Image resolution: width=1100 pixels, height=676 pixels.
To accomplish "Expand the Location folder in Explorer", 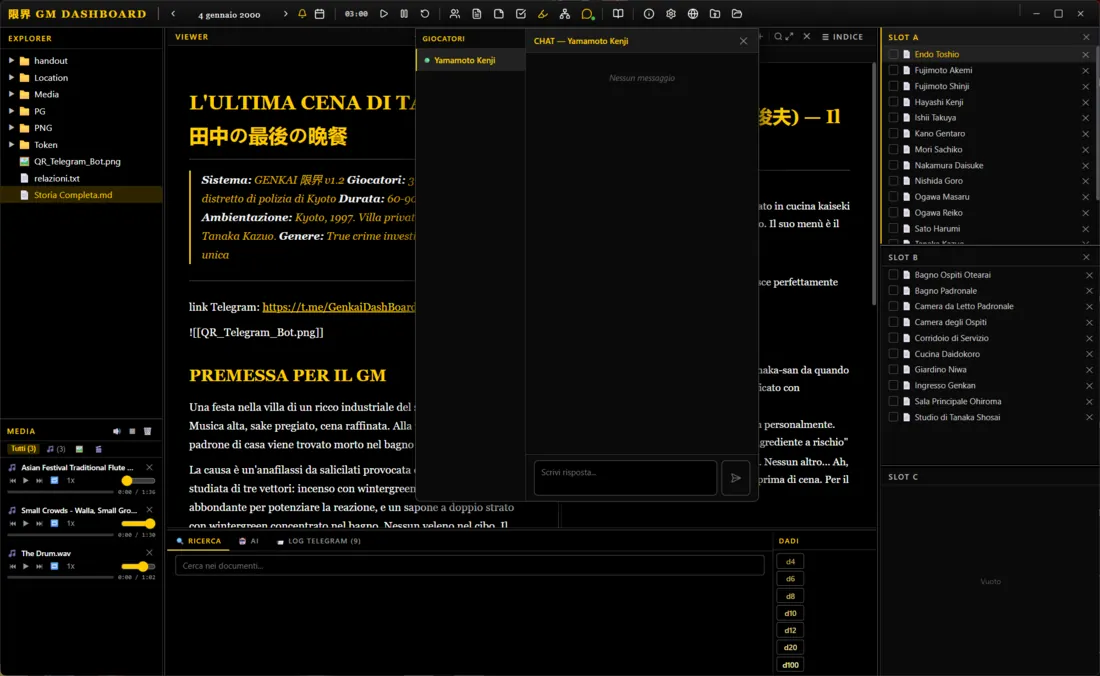I will 12,78.
